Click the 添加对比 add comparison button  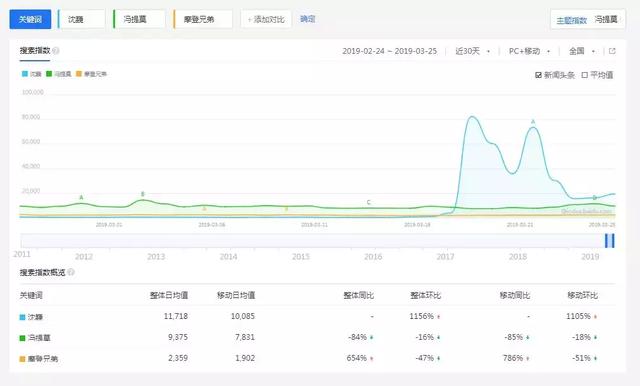pos(266,19)
